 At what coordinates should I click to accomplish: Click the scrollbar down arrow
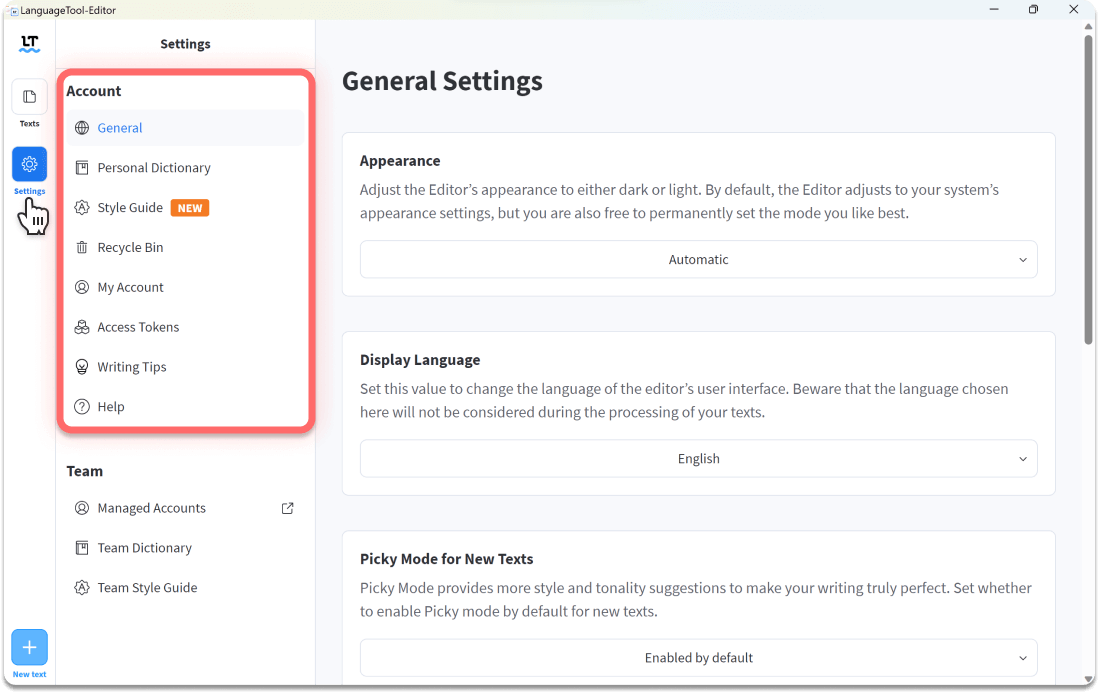point(1088,679)
